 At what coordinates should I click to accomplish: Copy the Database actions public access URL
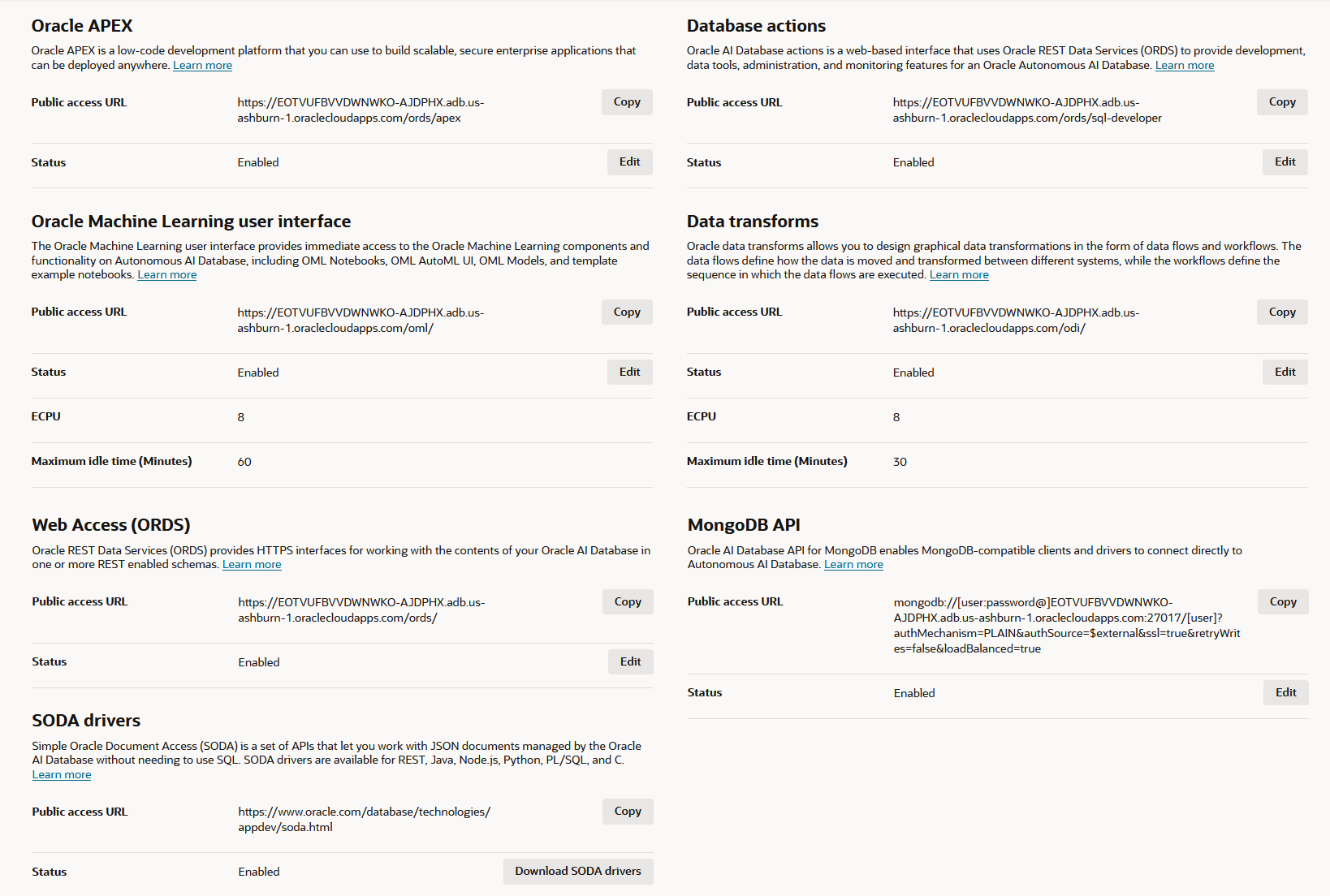coord(1281,101)
